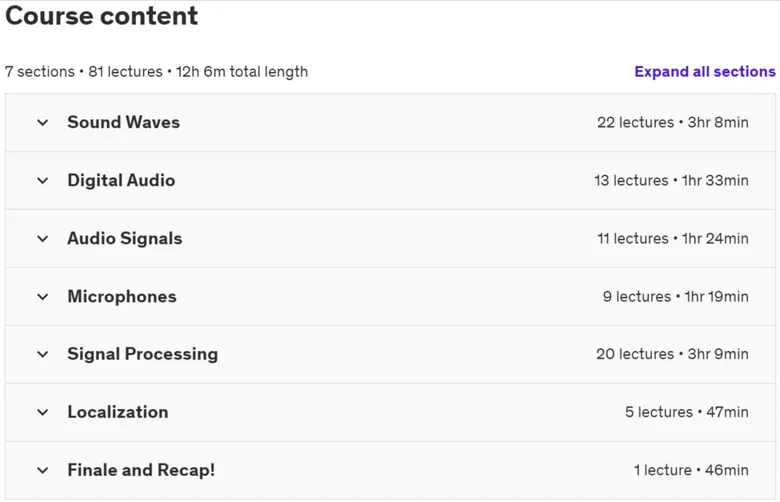Viewport: 780px width, 502px height.
Task: Click the 20 lectures • 3hr 9min label
Action: click(672, 354)
